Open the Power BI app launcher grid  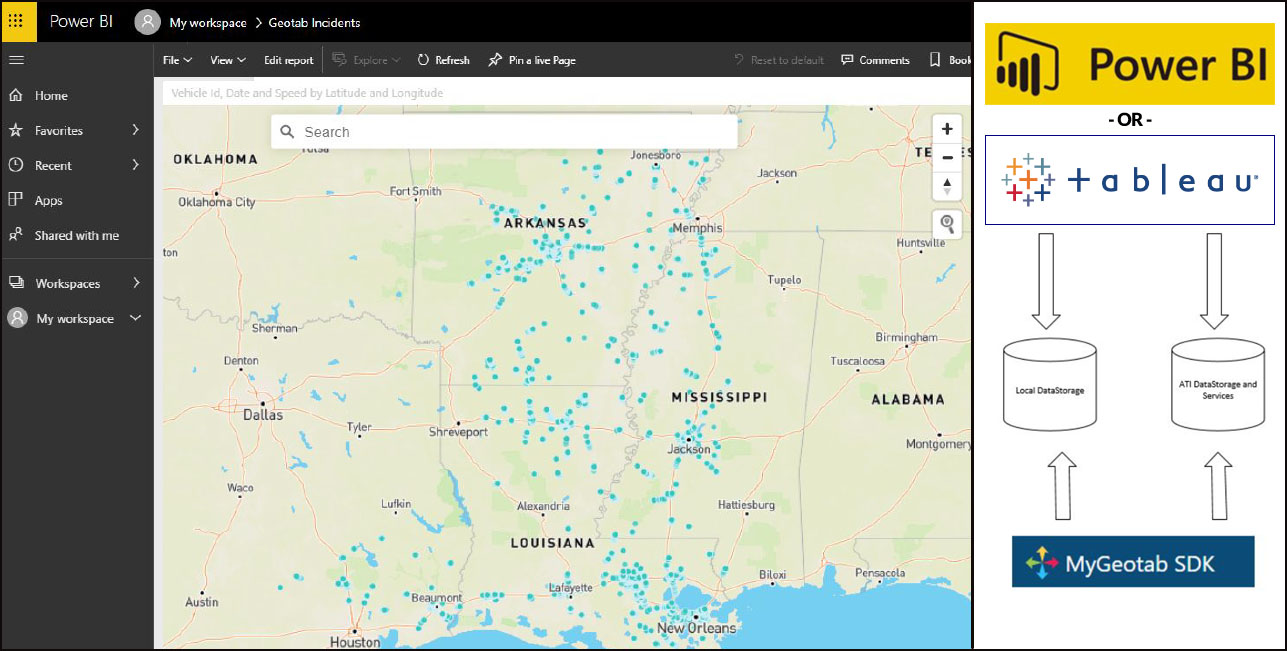click(x=16, y=21)
